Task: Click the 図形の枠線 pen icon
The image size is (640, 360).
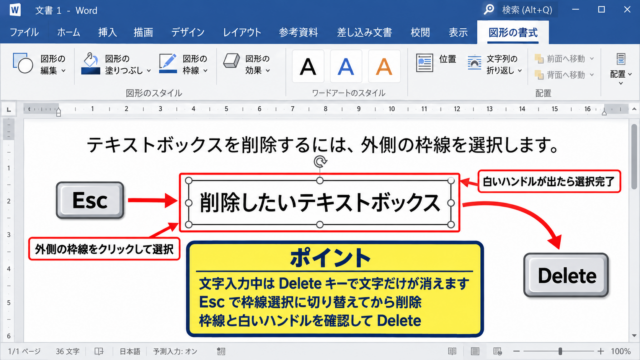Action: (168, 64)
